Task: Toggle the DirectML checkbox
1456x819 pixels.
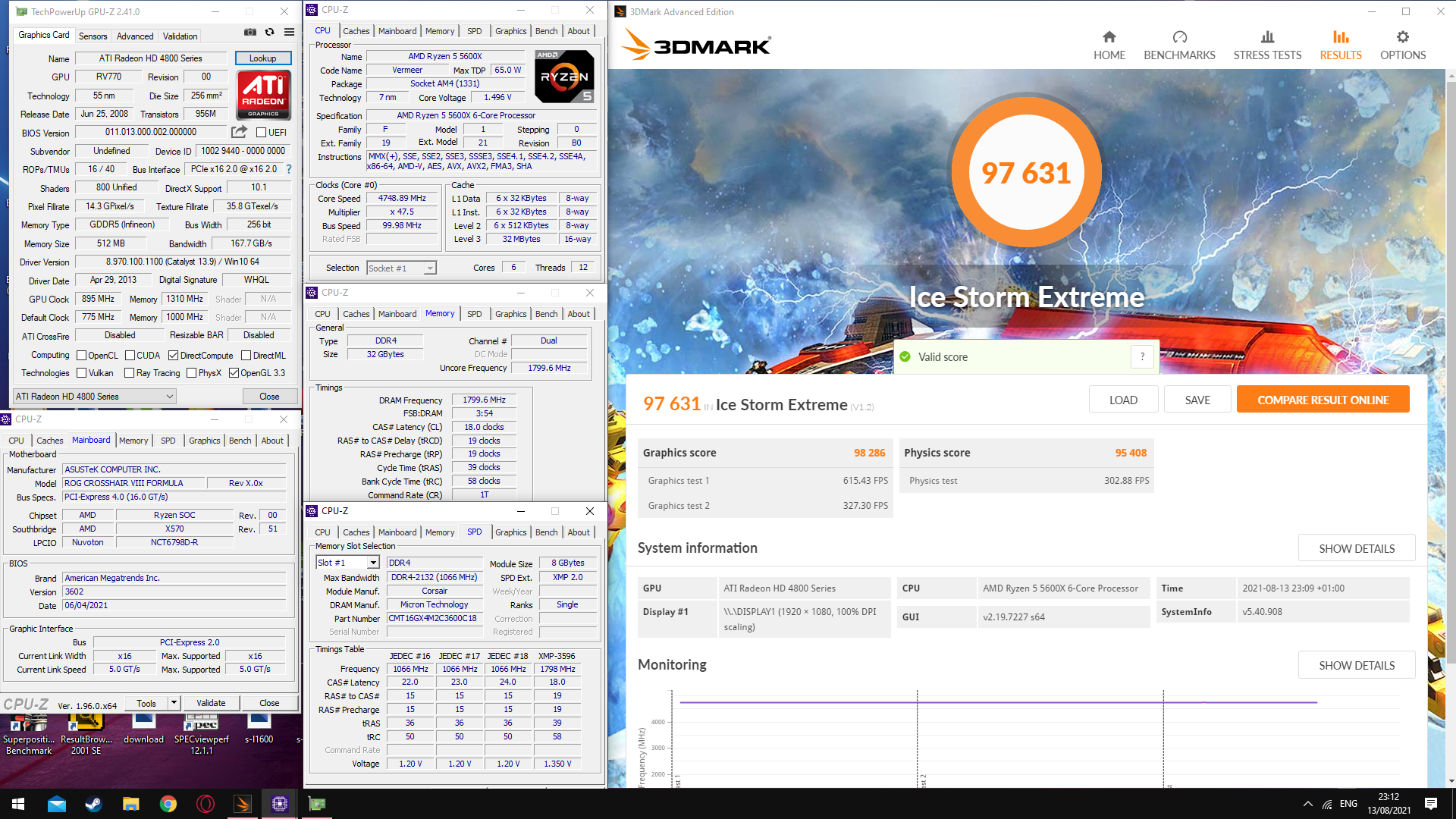Action: [246, 355]
